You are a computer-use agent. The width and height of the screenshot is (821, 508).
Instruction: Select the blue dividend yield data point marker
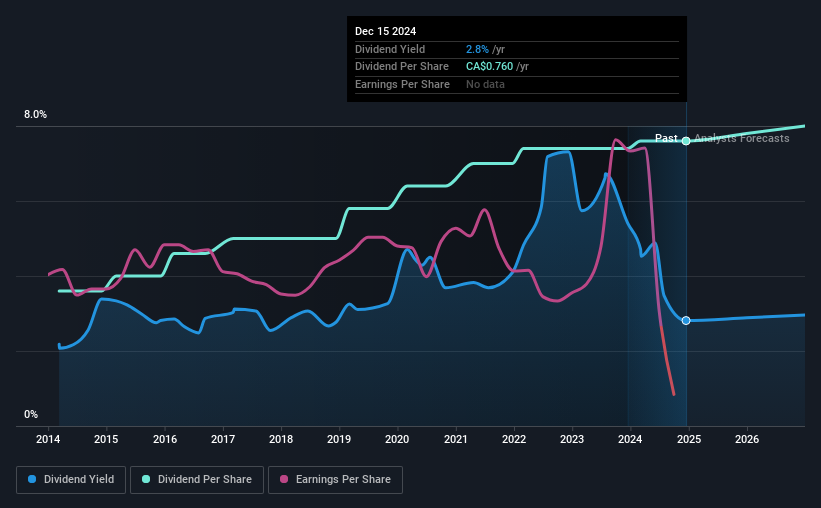[686, 321]
